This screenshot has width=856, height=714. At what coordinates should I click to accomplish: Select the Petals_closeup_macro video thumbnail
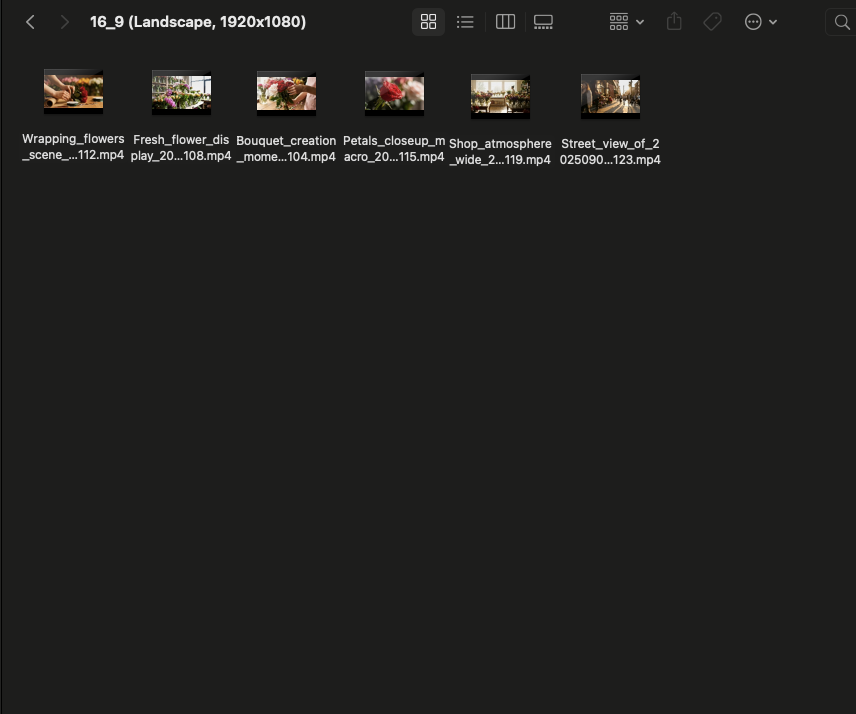tap(394, 94)
